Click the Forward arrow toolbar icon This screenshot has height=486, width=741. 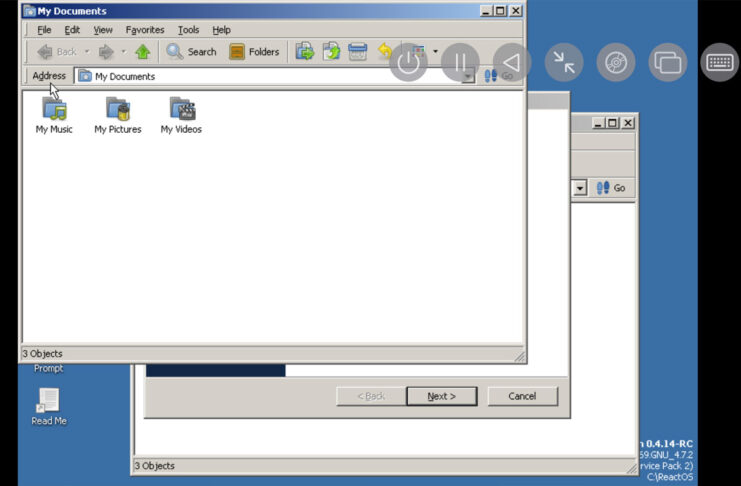click(106, 52)
